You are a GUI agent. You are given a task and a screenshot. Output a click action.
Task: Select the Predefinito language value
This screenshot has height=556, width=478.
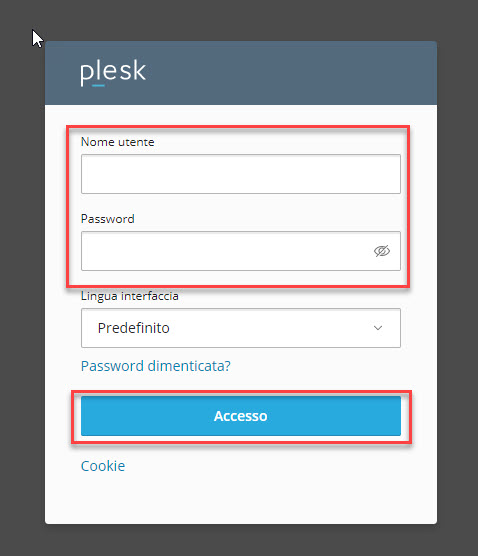tap(134, 328)
